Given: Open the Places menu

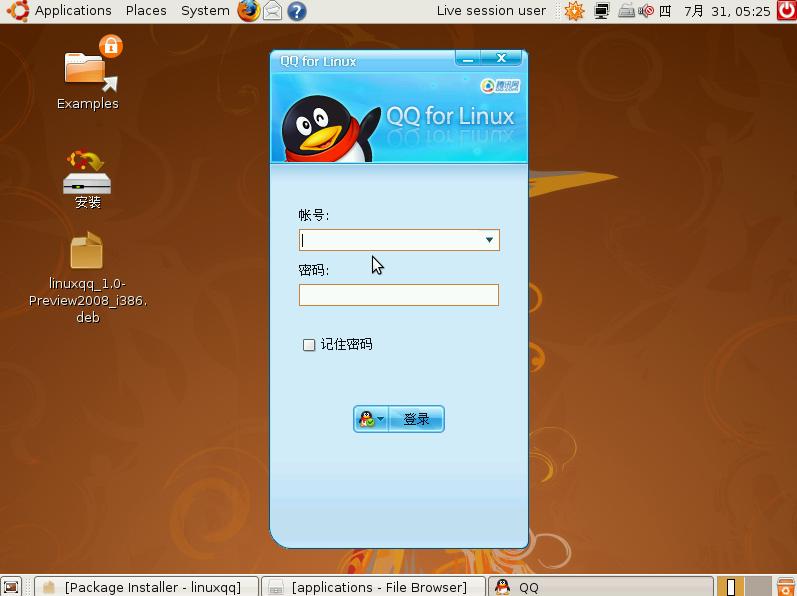Looking at the screenshot, I should [x=146, y=11].
